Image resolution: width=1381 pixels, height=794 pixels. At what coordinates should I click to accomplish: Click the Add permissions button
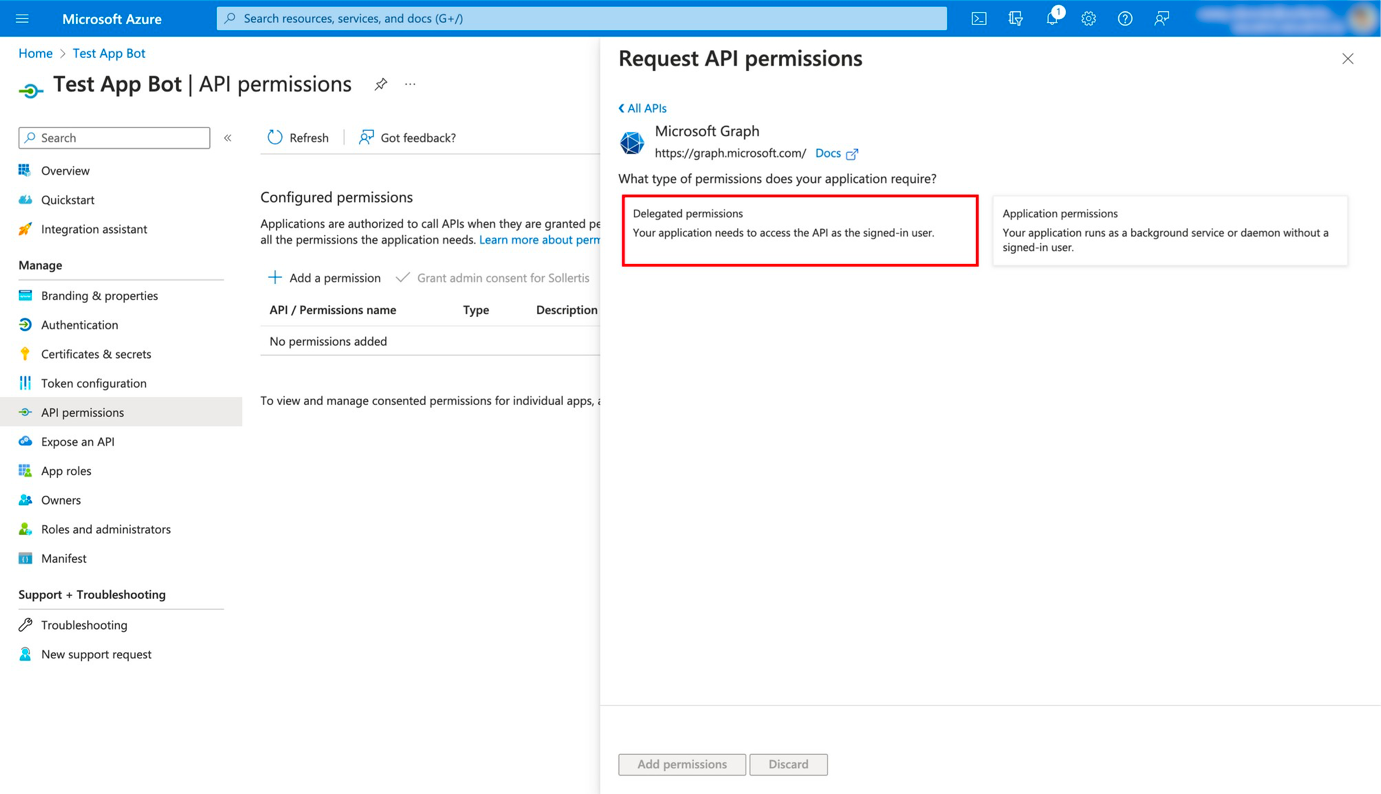click(682, 764)
